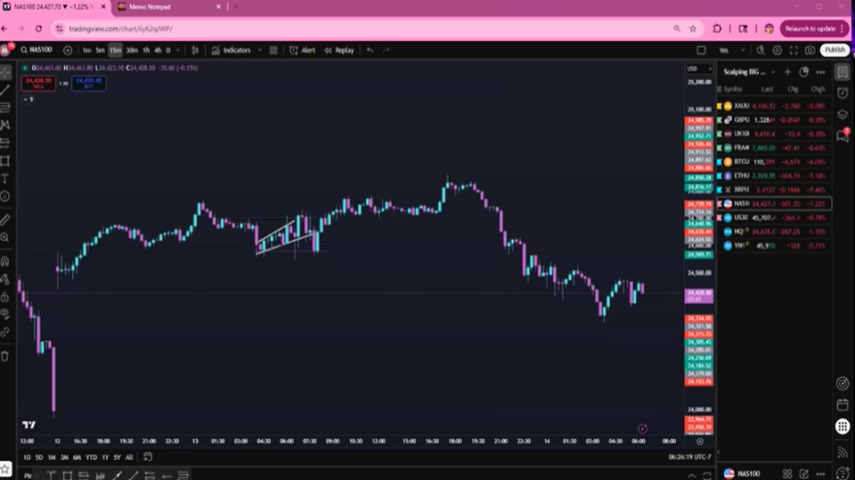Viewport: 855px width, 480px height.
Task: Select the 15m timeframe
Action: click(115, 50)
